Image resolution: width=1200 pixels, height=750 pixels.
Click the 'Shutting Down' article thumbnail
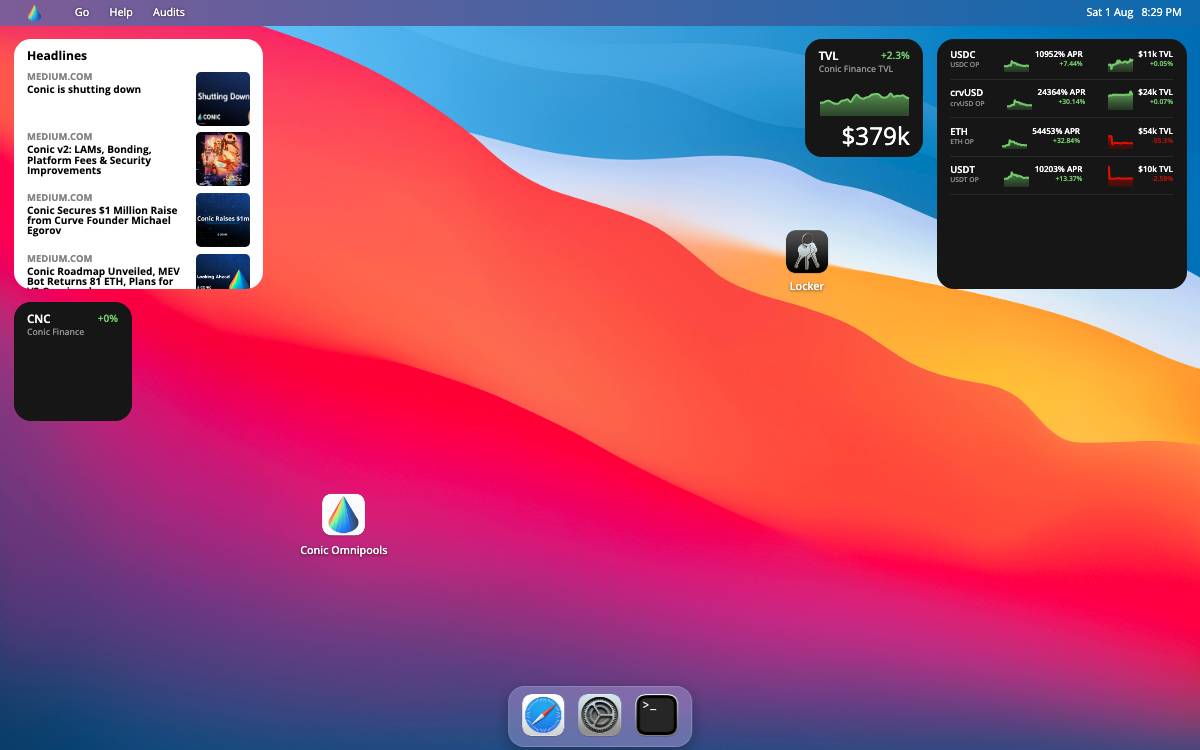point(223,98)
